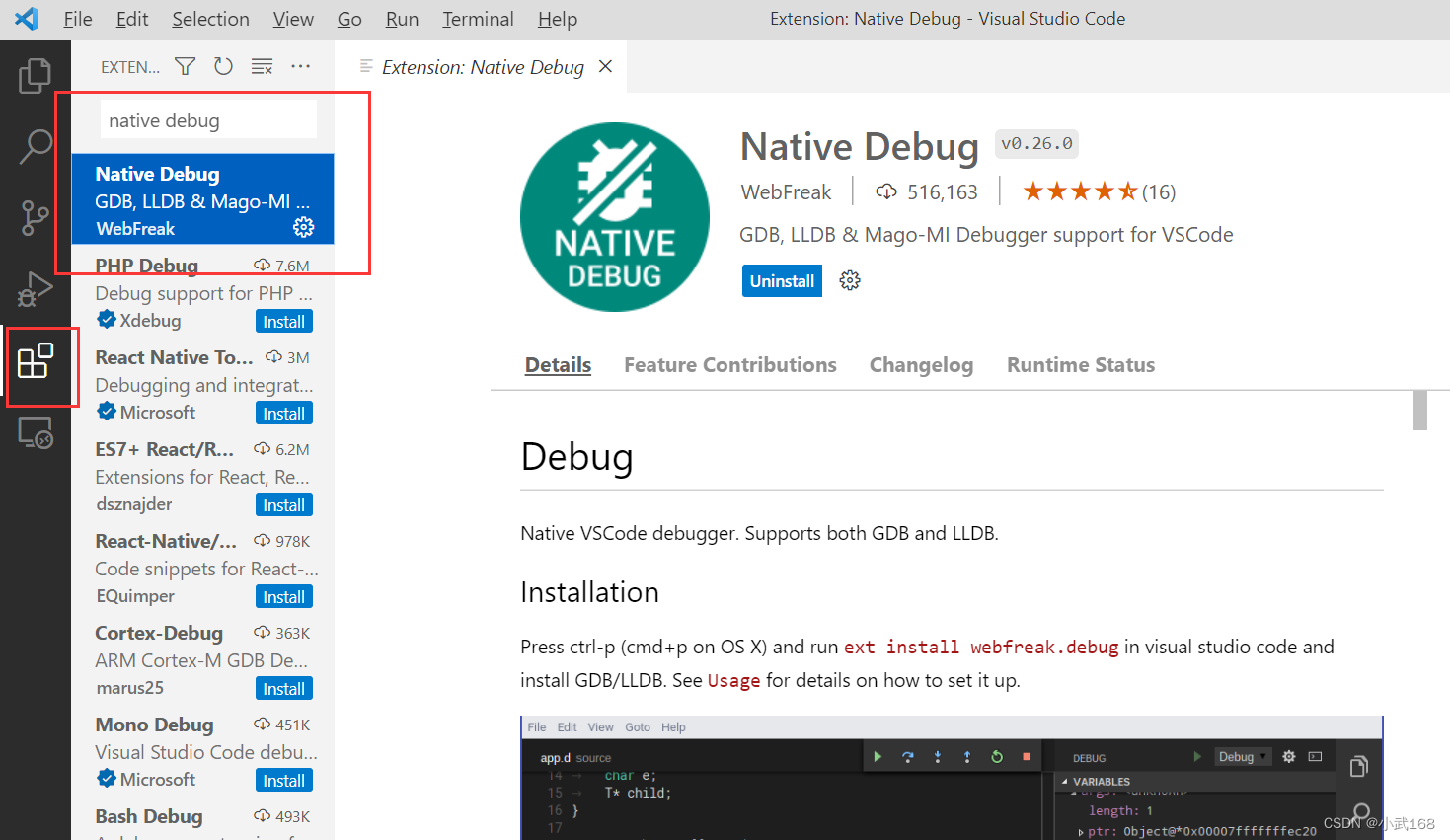Open the Run menu
This screenshot has height=840, width=1450.
tap(401, 18)
